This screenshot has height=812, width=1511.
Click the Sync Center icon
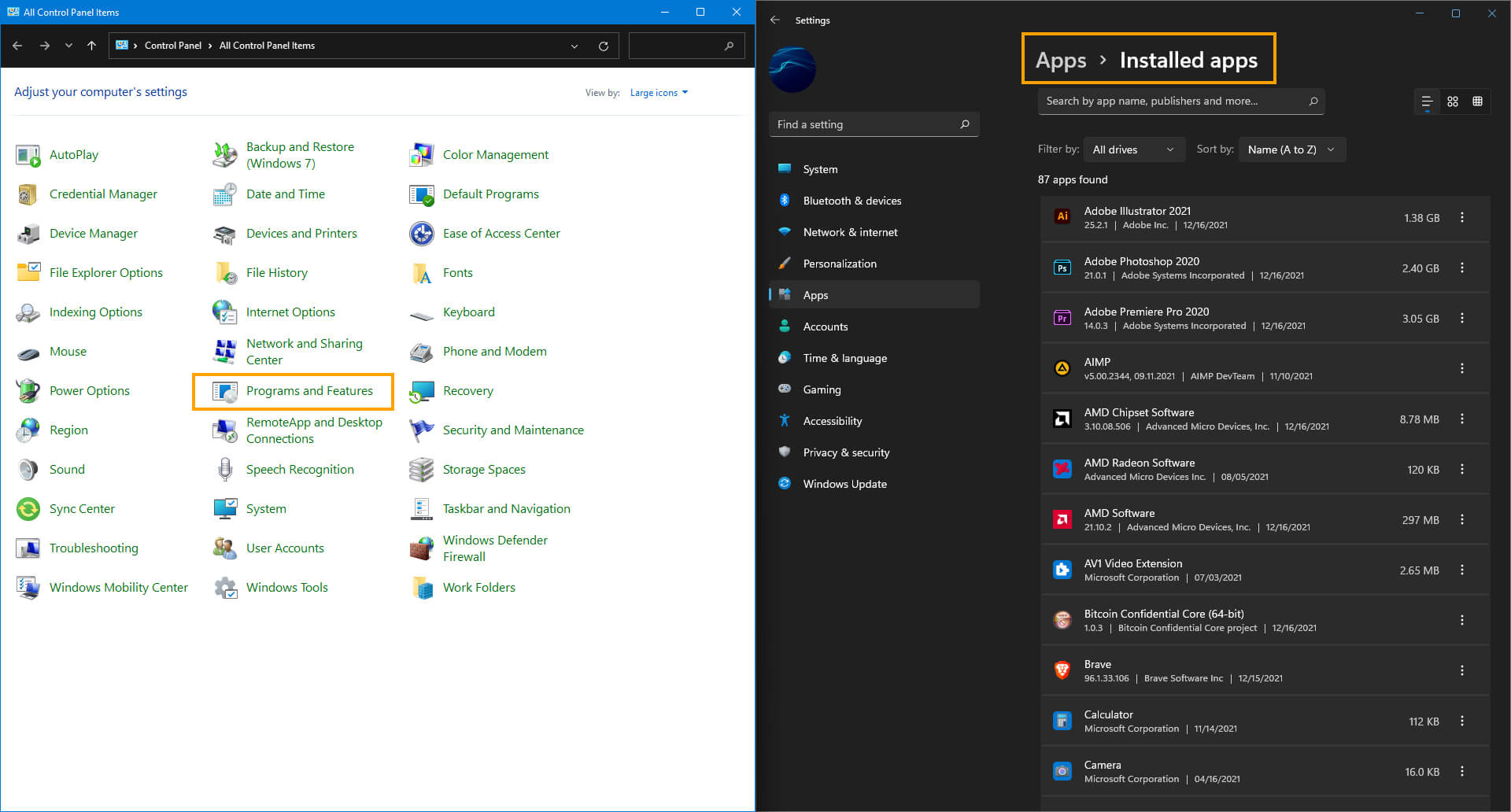pos(28,509)
